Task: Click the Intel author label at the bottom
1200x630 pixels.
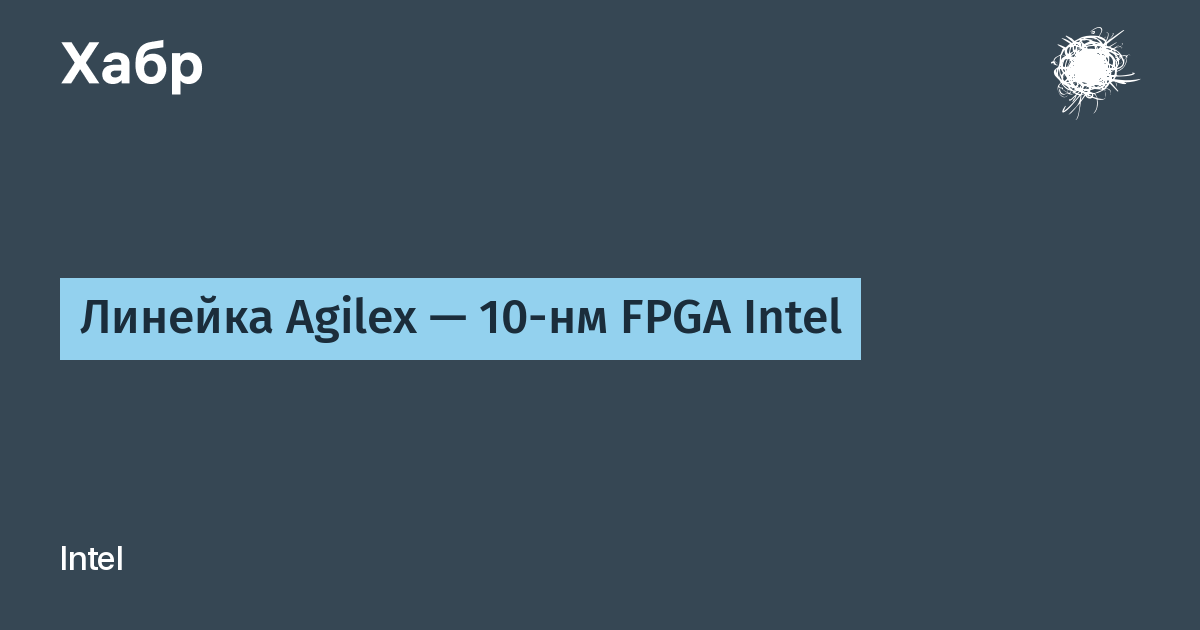Action: 92,559
